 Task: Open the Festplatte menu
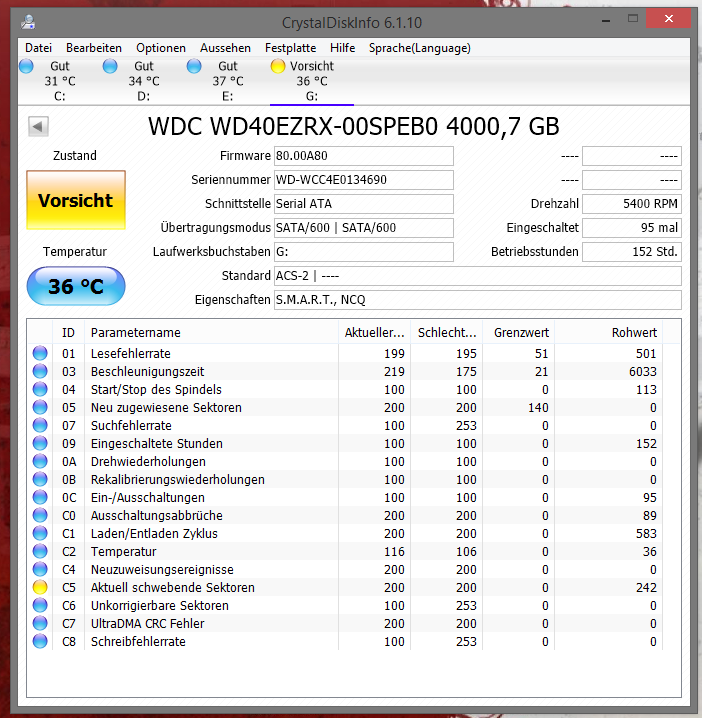click(x=290, y=48)
